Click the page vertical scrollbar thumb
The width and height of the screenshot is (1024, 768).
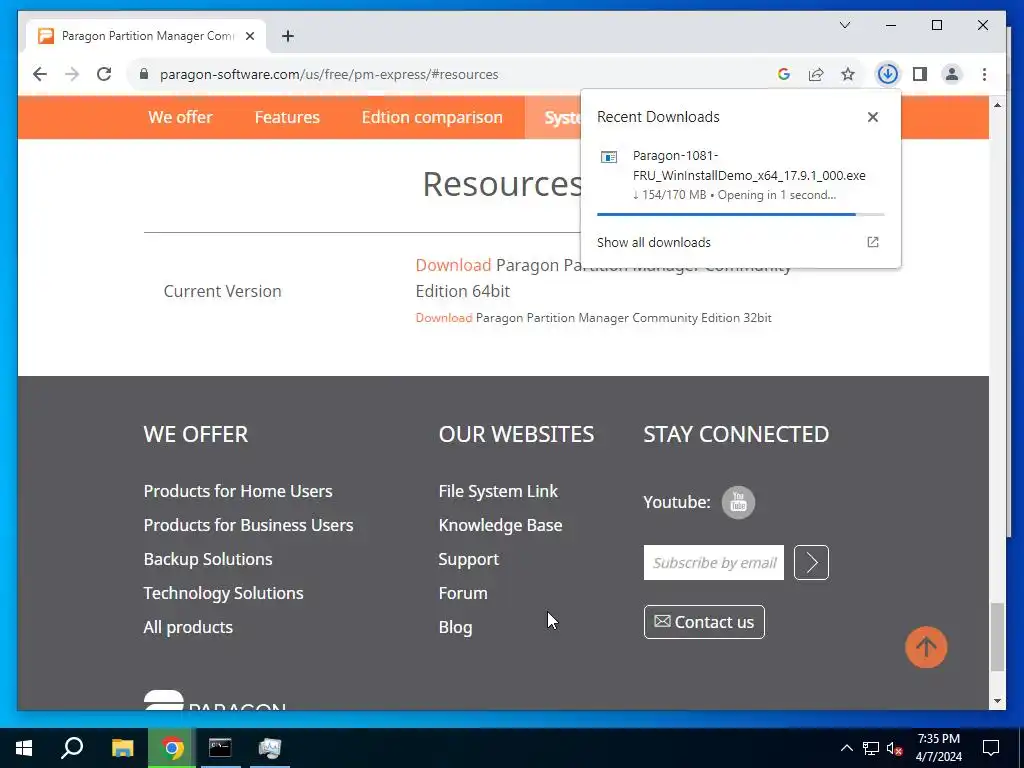pos(997,637)
